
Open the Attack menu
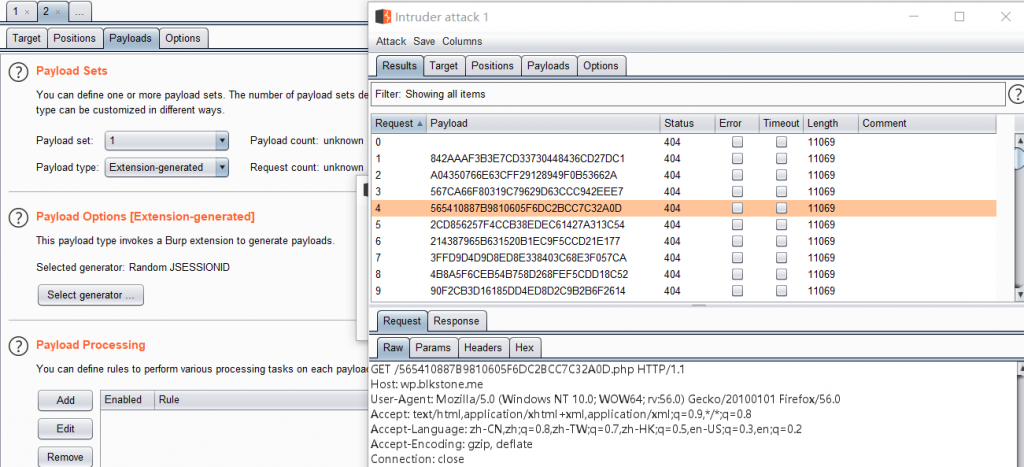tap(391, 42)
